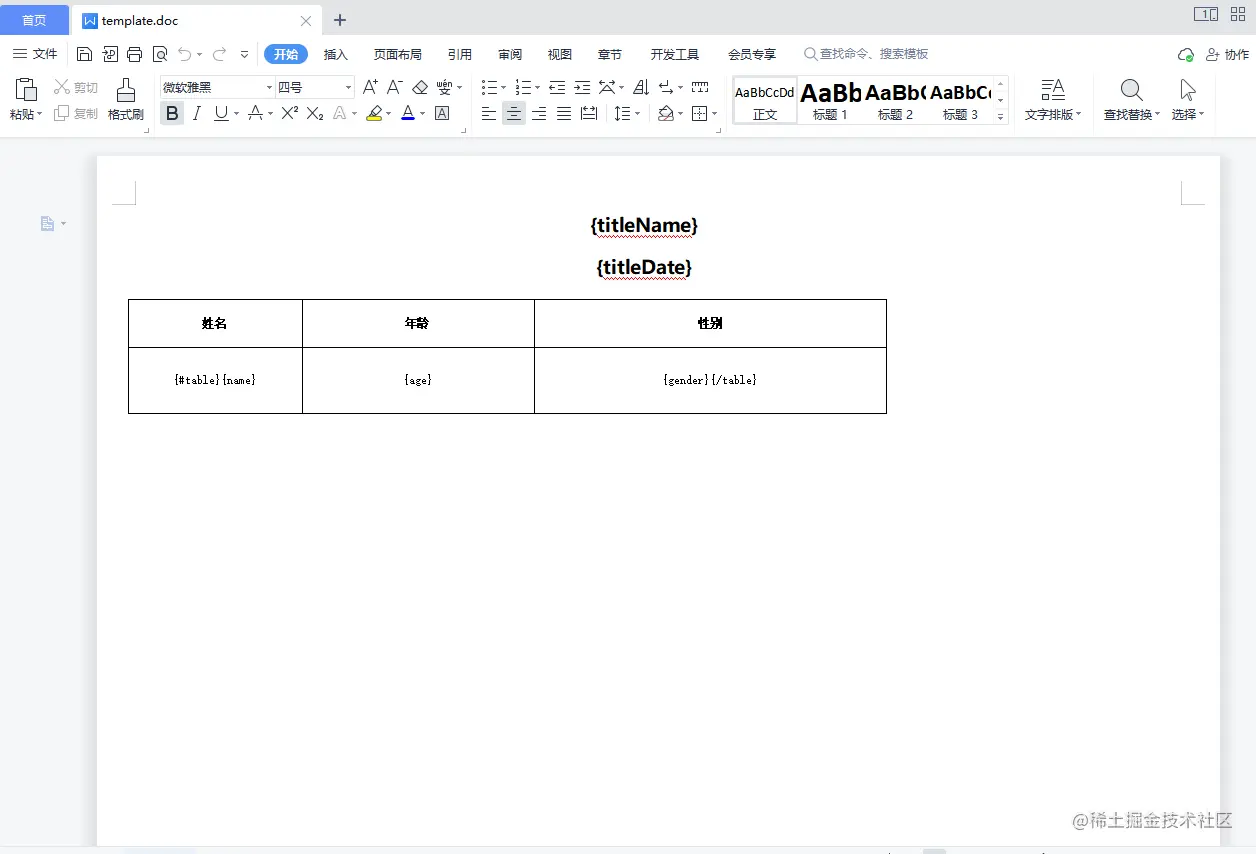Apply the 标题 3 heading style
This screenshot has width=1256, height=854.
960,100
